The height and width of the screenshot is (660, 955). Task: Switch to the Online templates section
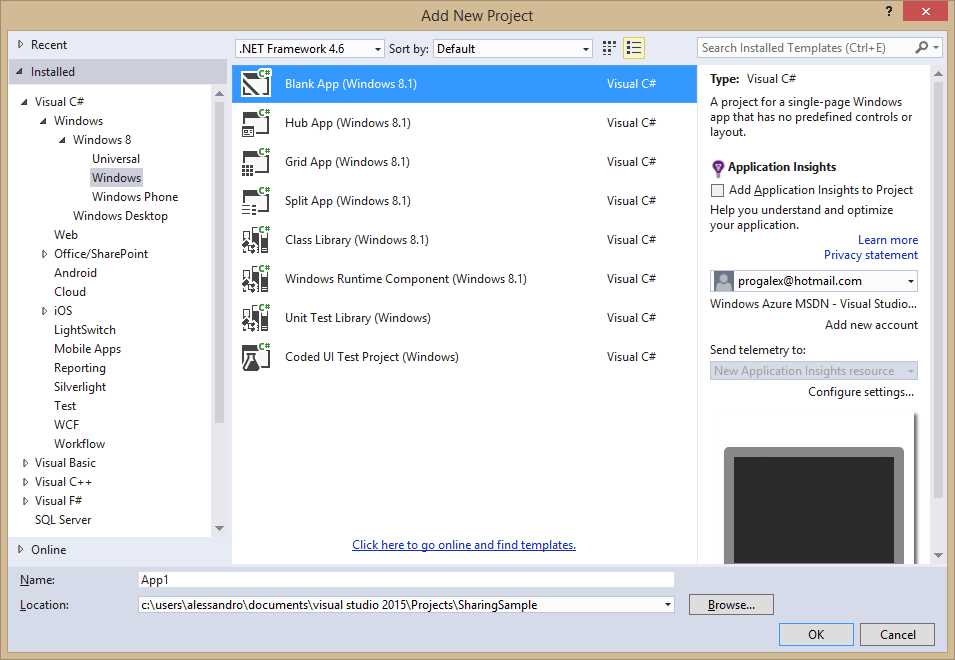(x=44, y=549)
